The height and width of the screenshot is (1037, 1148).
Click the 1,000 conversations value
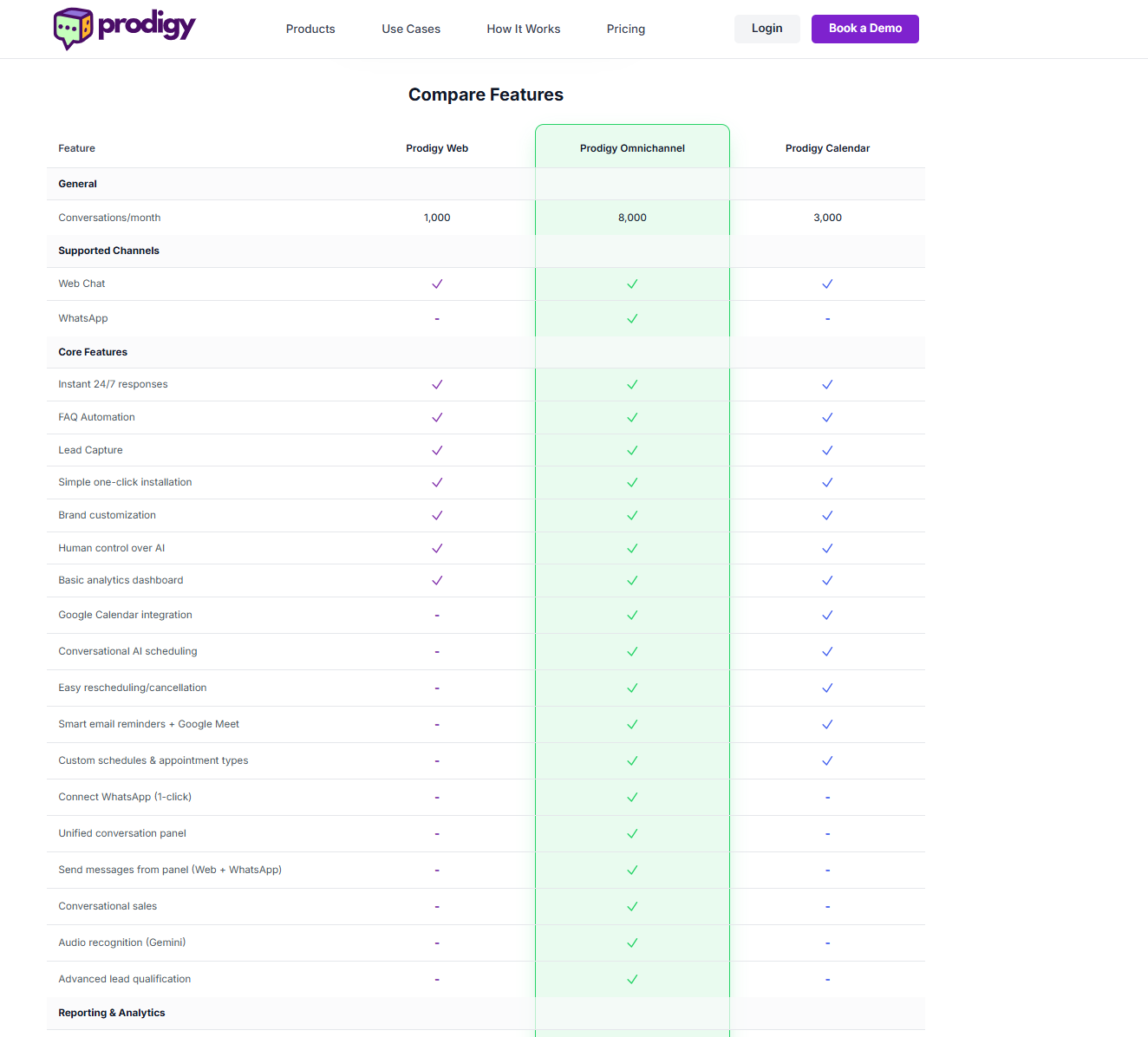[x=437, y=218]
